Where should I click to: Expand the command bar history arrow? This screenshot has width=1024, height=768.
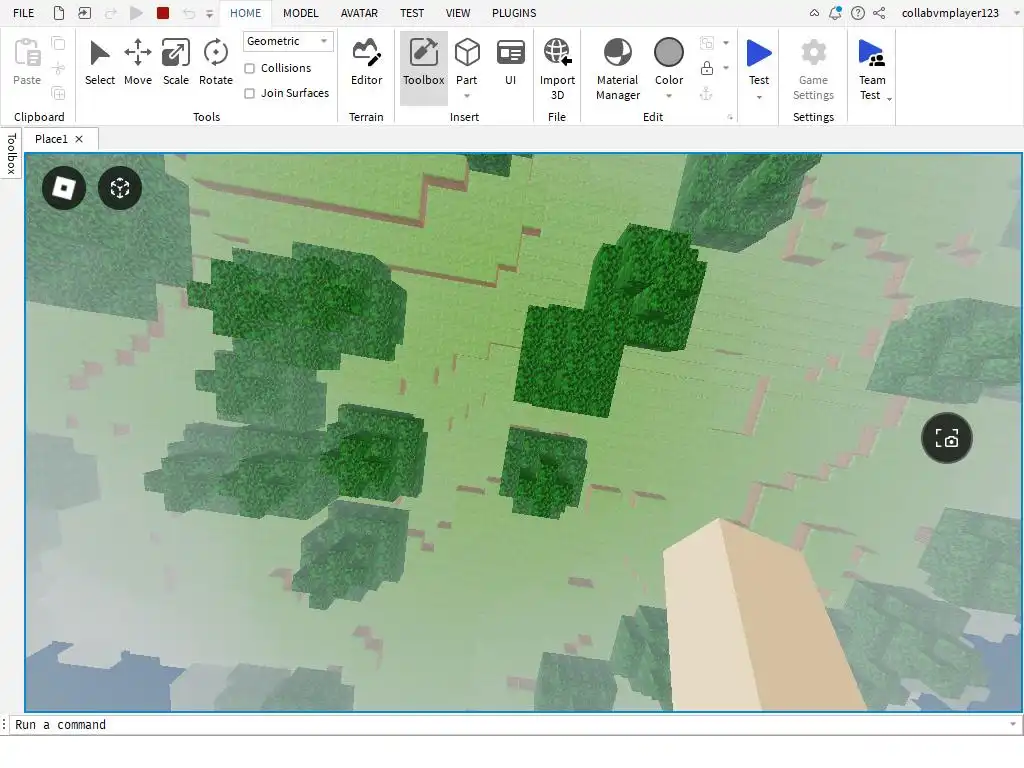click(1013, 724)
